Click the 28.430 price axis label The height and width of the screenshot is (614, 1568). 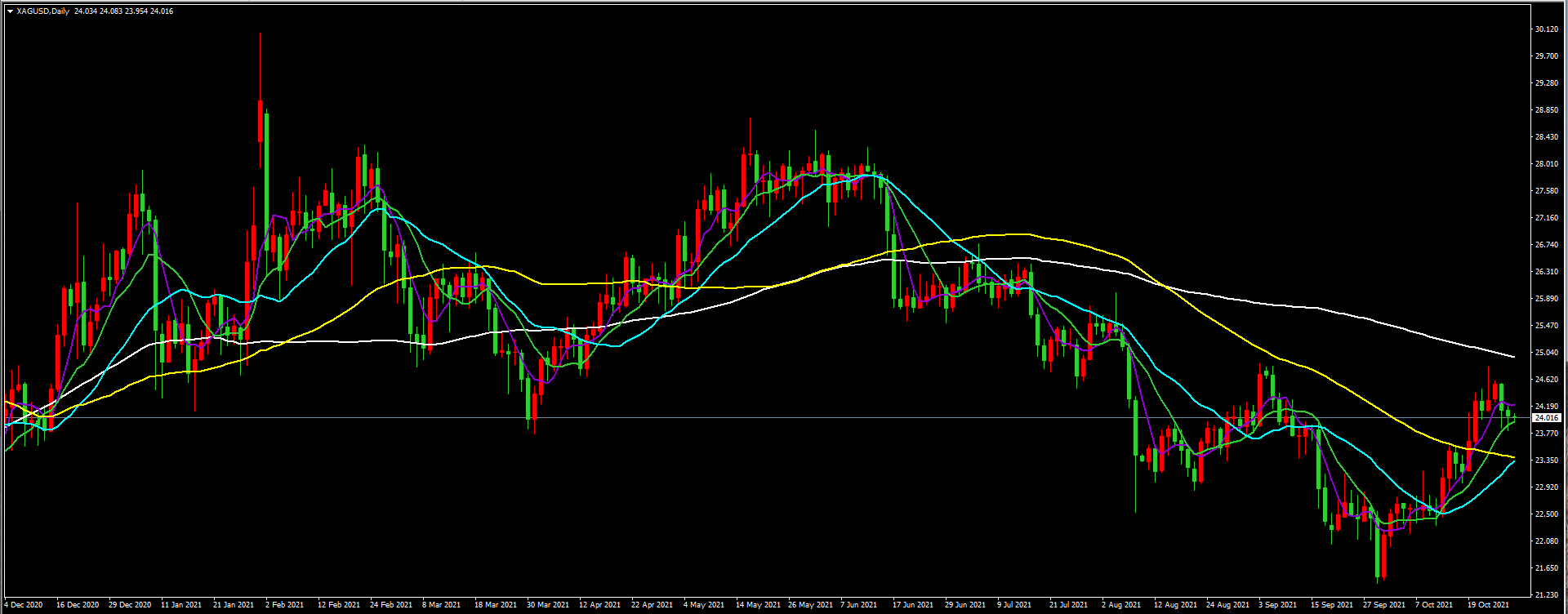(x=1545, y=137)
